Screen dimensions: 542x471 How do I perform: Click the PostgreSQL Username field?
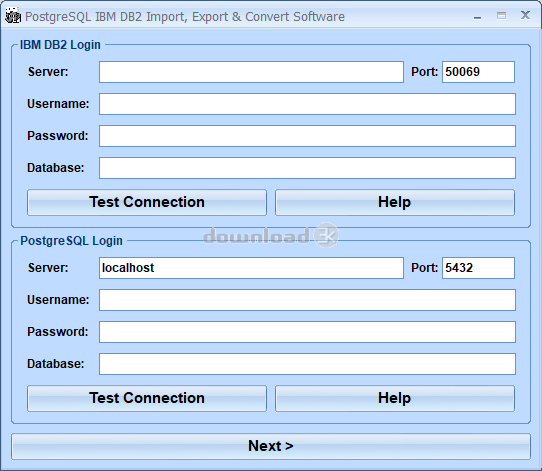pyautogui.click(x=307, y=300)
